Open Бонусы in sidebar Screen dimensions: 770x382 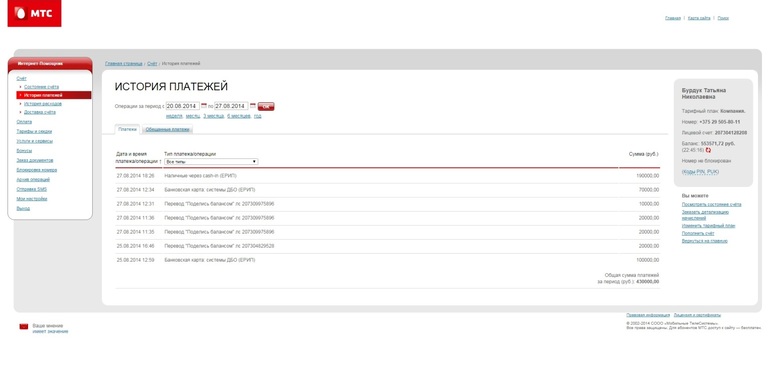24,151
